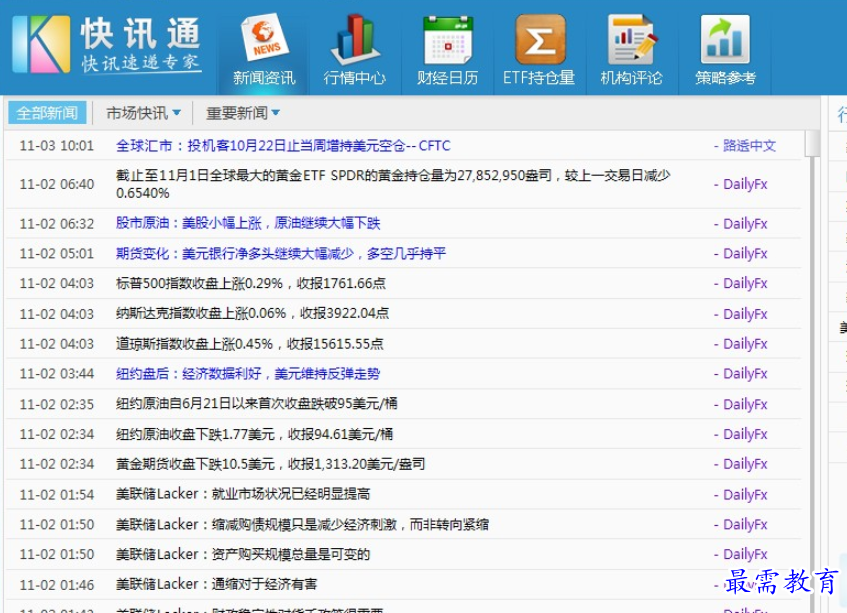
Task: Open 纽约原油收盘跌破95美元 news row
Action: click(x=258, y=404)
